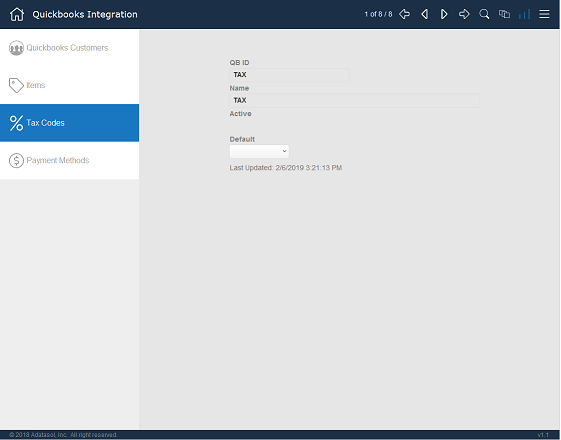Click the tag icon beside Items
This screenshot has height=440, width=561.
pyautogui.click(x=16, y=85)
